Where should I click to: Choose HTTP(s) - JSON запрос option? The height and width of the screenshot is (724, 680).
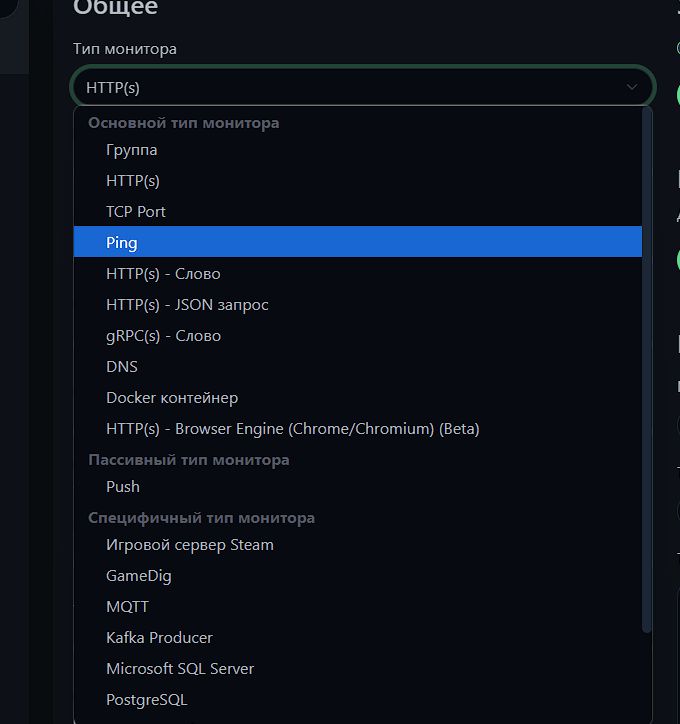[x=358, y=305]
